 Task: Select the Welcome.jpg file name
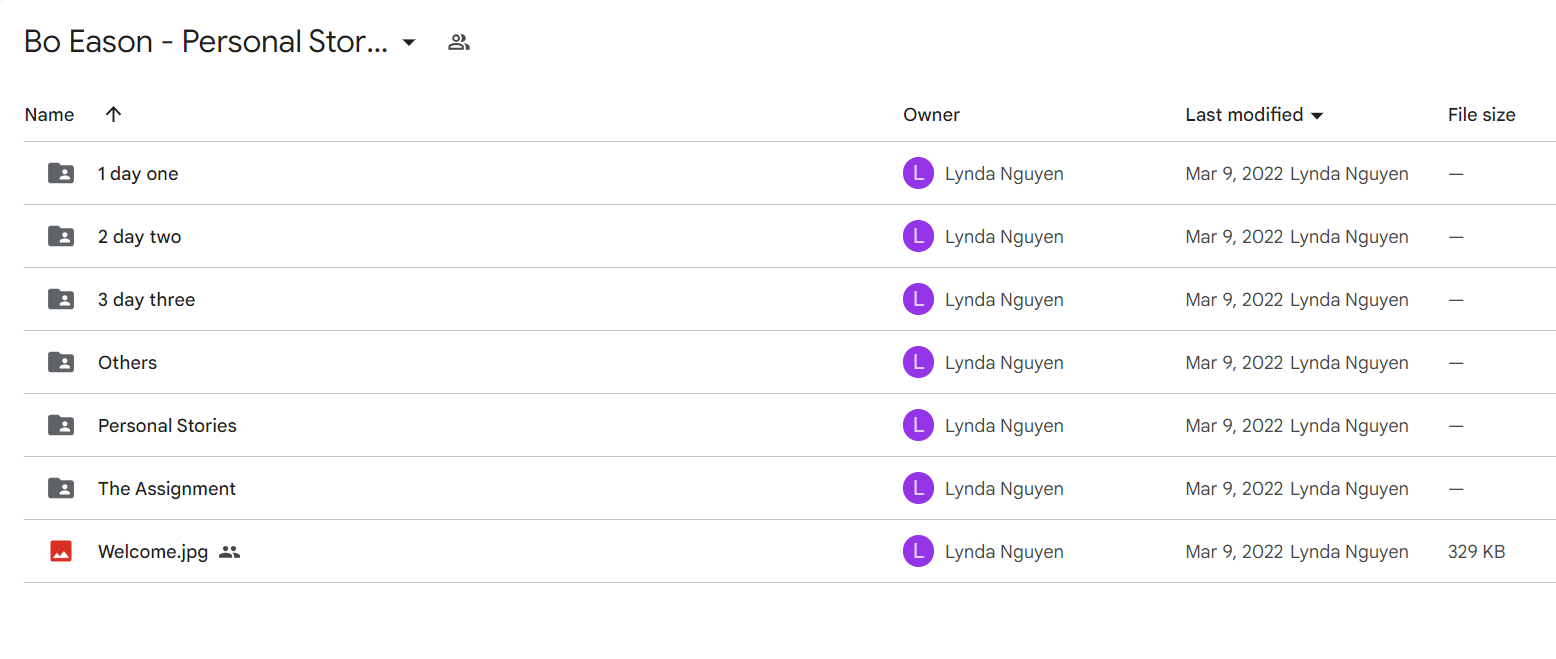(153, 551)
